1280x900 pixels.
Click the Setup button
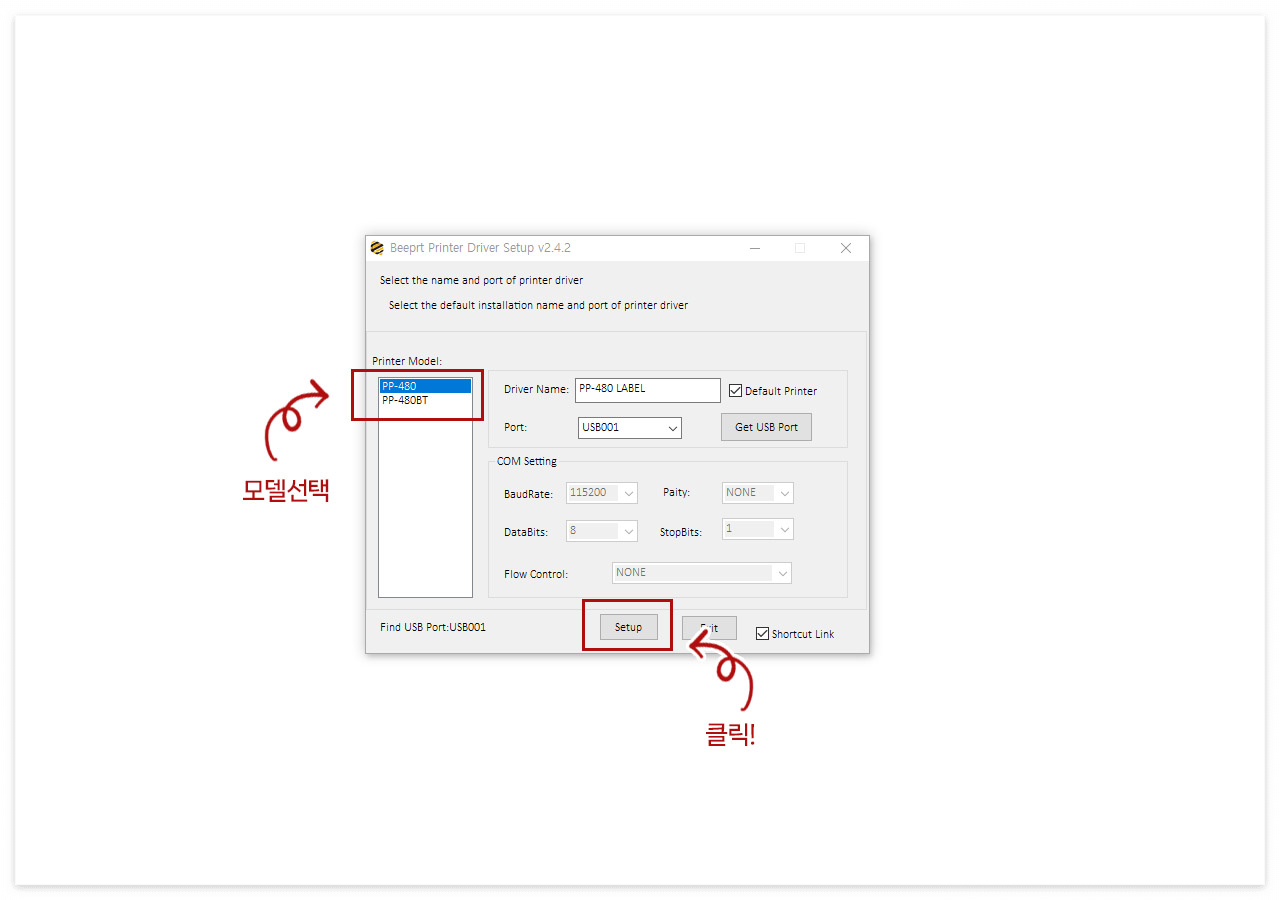pos(629,627)
